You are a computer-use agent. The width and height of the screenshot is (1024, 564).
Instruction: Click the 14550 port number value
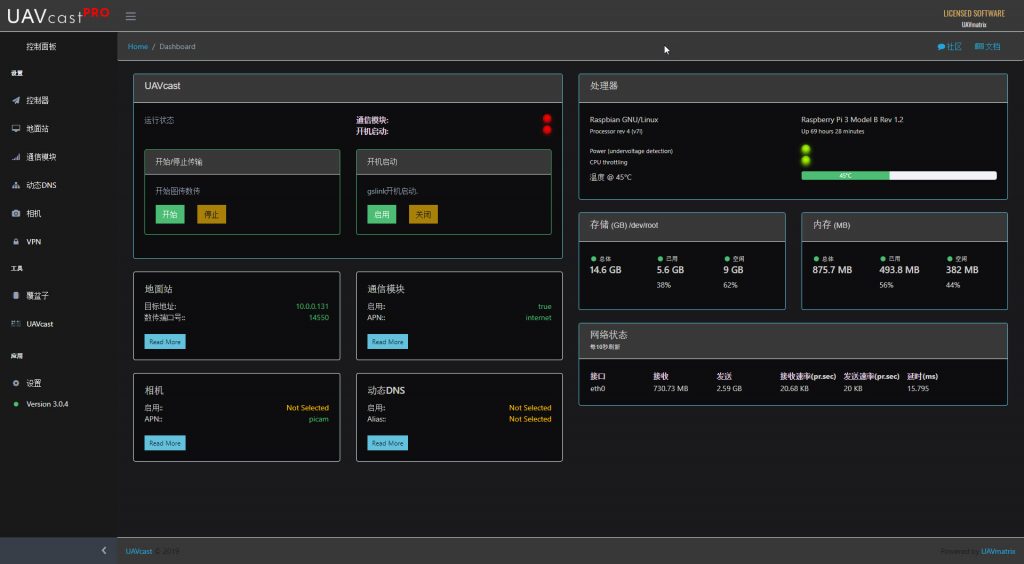(319, 318)
